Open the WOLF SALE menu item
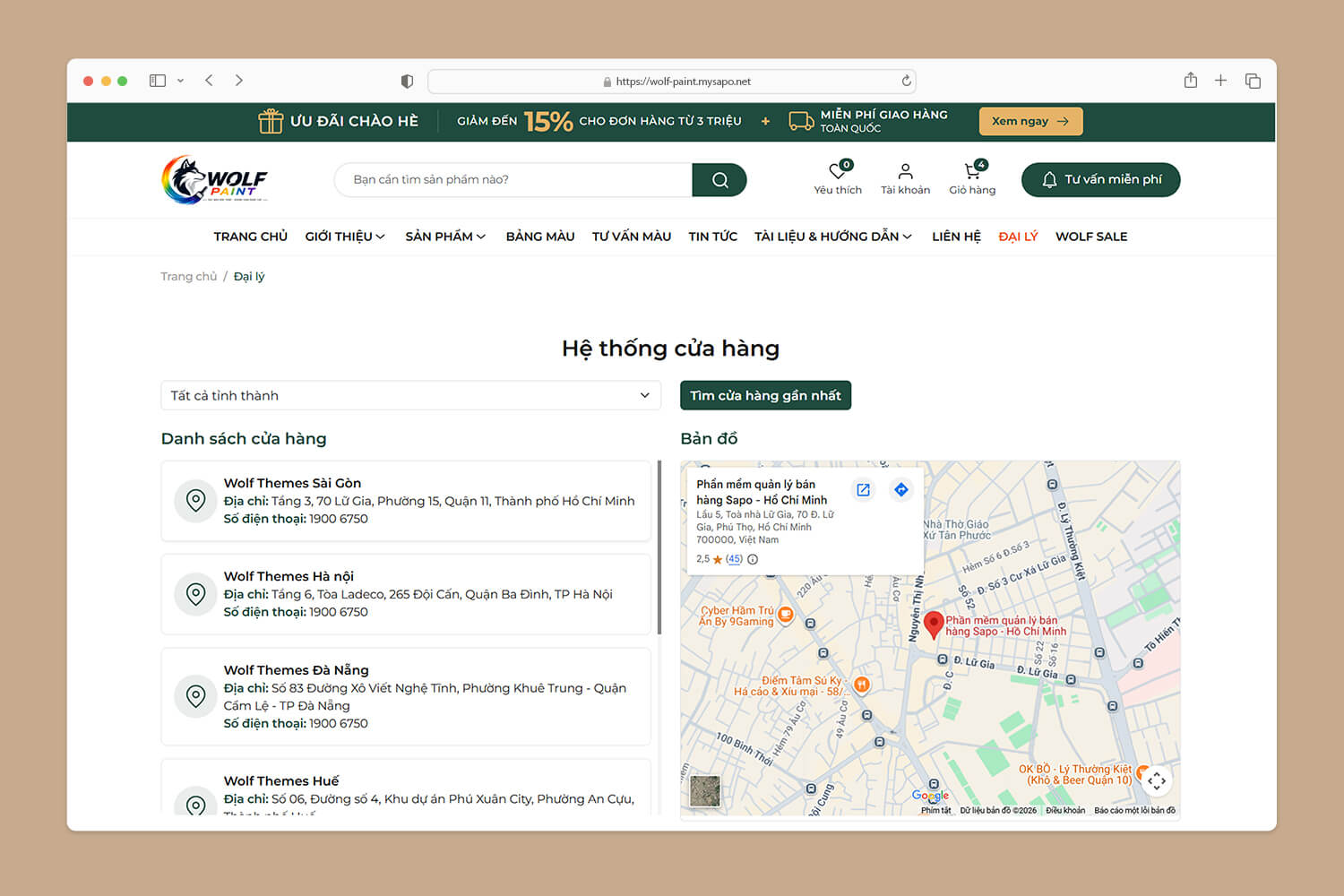This screenshot has height=896, width=1344. click(1091, 237)
